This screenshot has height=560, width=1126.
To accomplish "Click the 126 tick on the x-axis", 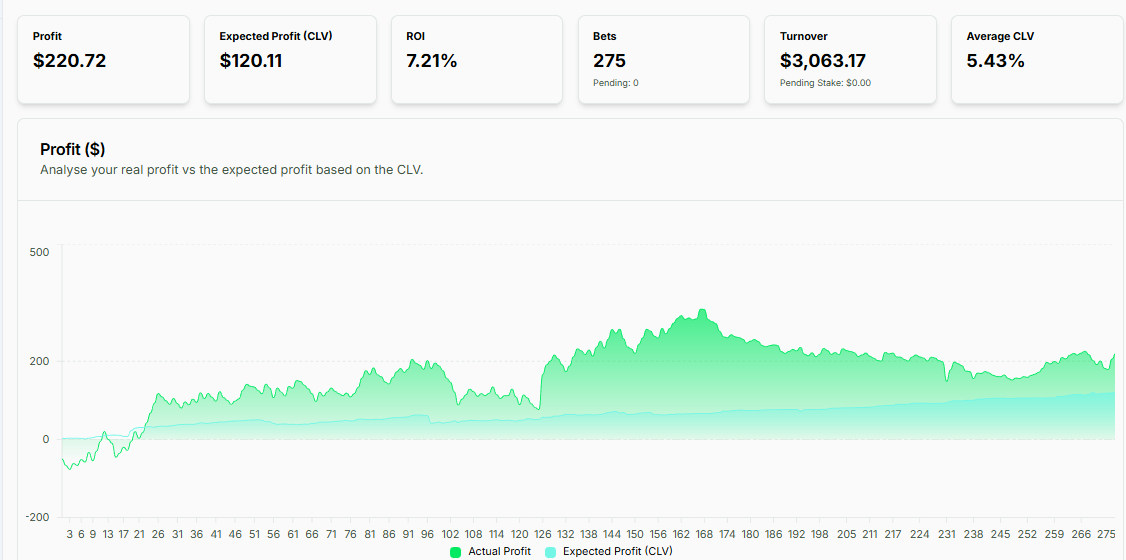I will pos(543,534).
